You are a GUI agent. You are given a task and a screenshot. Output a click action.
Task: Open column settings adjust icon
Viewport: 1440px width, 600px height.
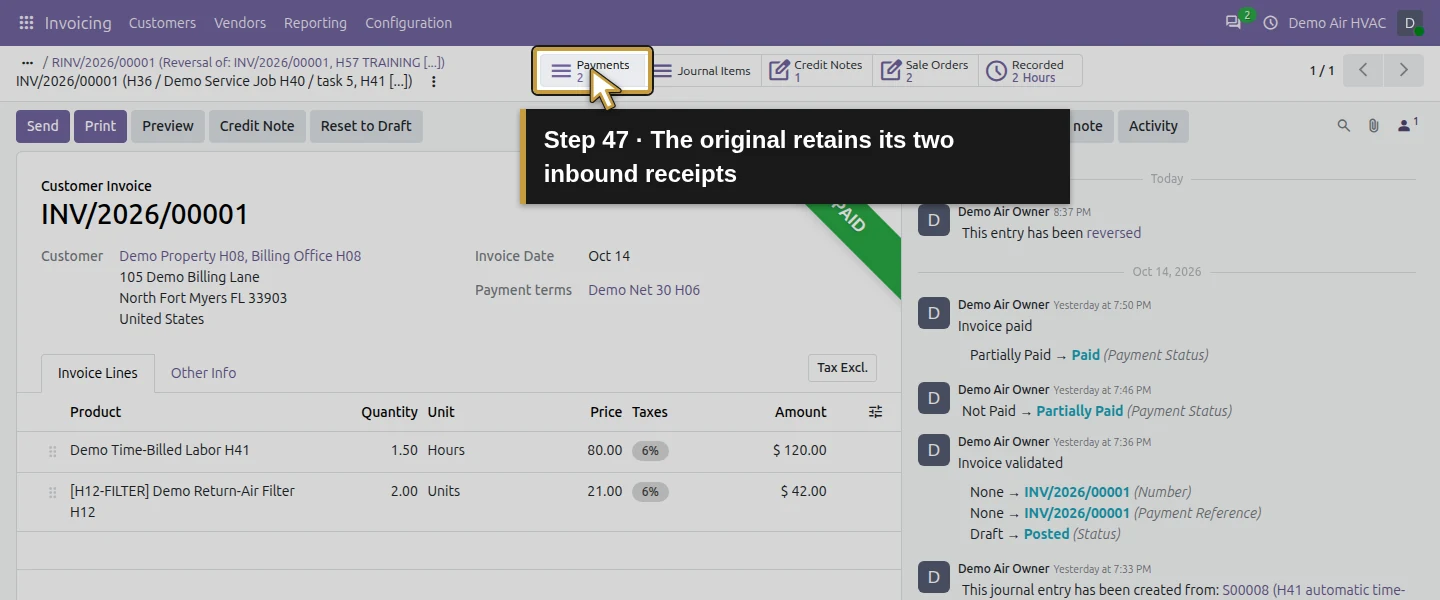tap(875, 412)
